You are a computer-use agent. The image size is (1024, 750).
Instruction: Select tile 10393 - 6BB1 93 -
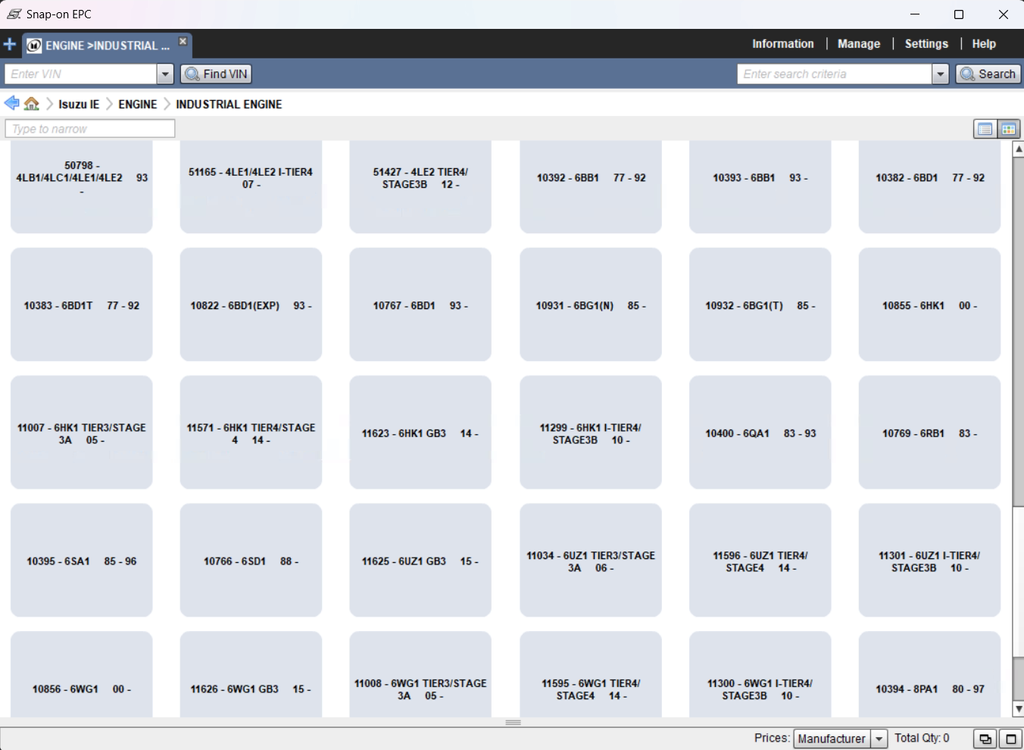coord(760,186)
